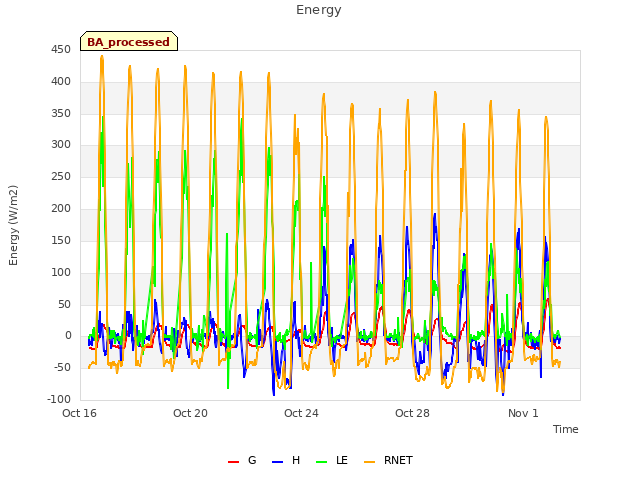Click the 250 y-axis tick label
The width and height of the screenshot is (640, 480).
point(61,177)
